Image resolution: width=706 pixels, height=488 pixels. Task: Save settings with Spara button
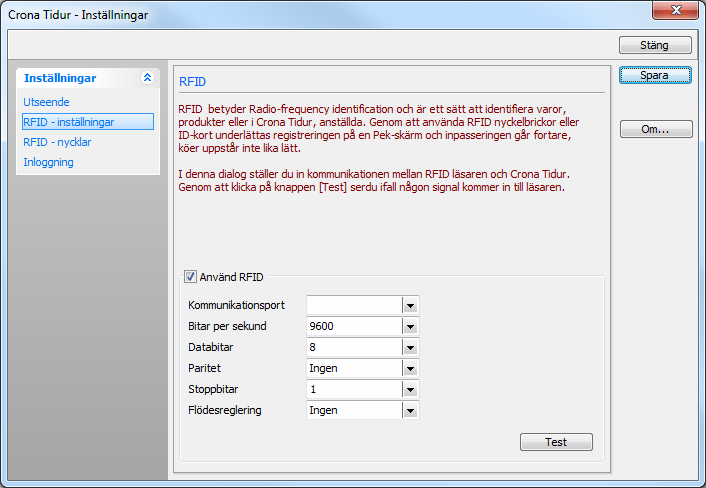click(655, 75)
